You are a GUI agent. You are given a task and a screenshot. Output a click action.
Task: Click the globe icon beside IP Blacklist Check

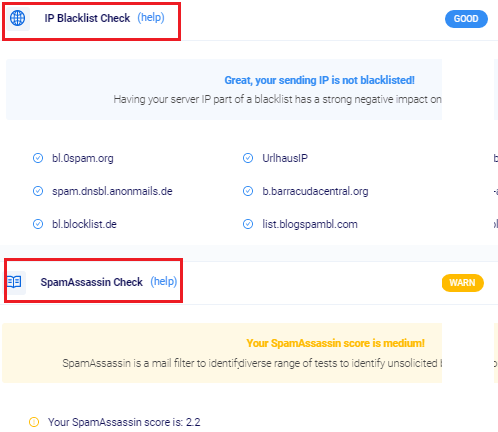point(17,18)
